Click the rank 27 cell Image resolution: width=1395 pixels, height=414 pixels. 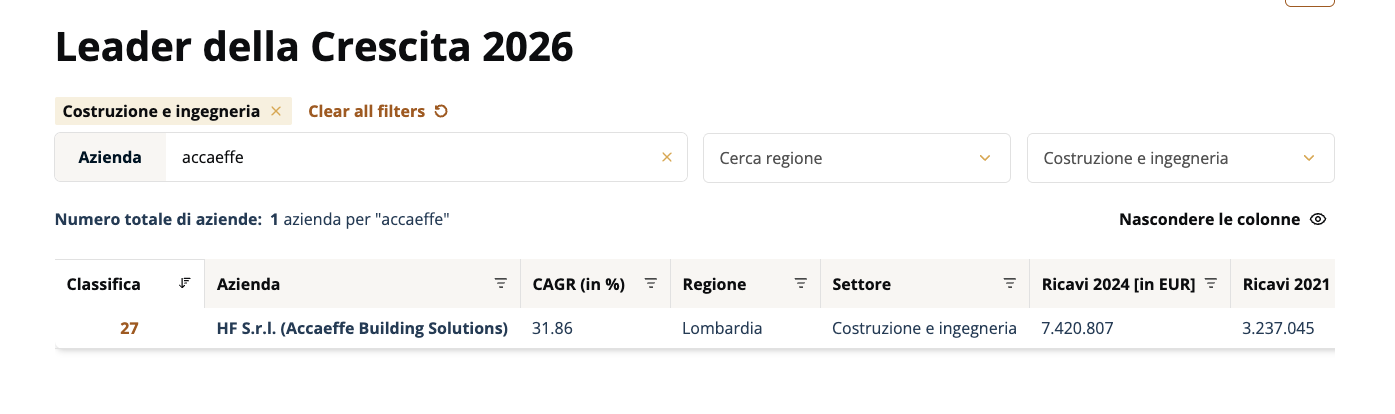(129, 328)
